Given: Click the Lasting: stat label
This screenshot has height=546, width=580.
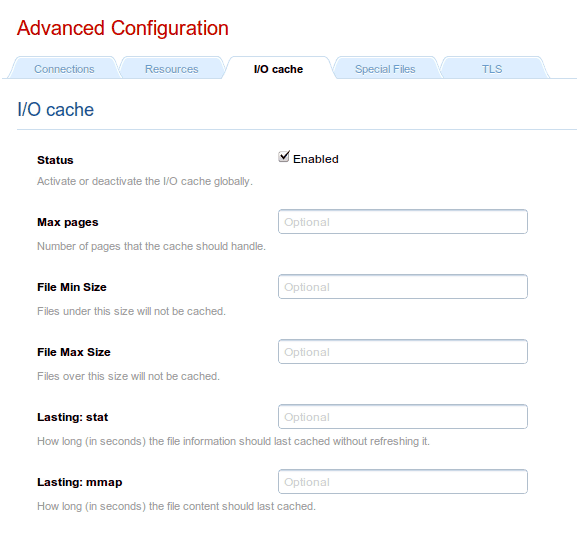Looking at the screenshot, I should click(72, 417).
